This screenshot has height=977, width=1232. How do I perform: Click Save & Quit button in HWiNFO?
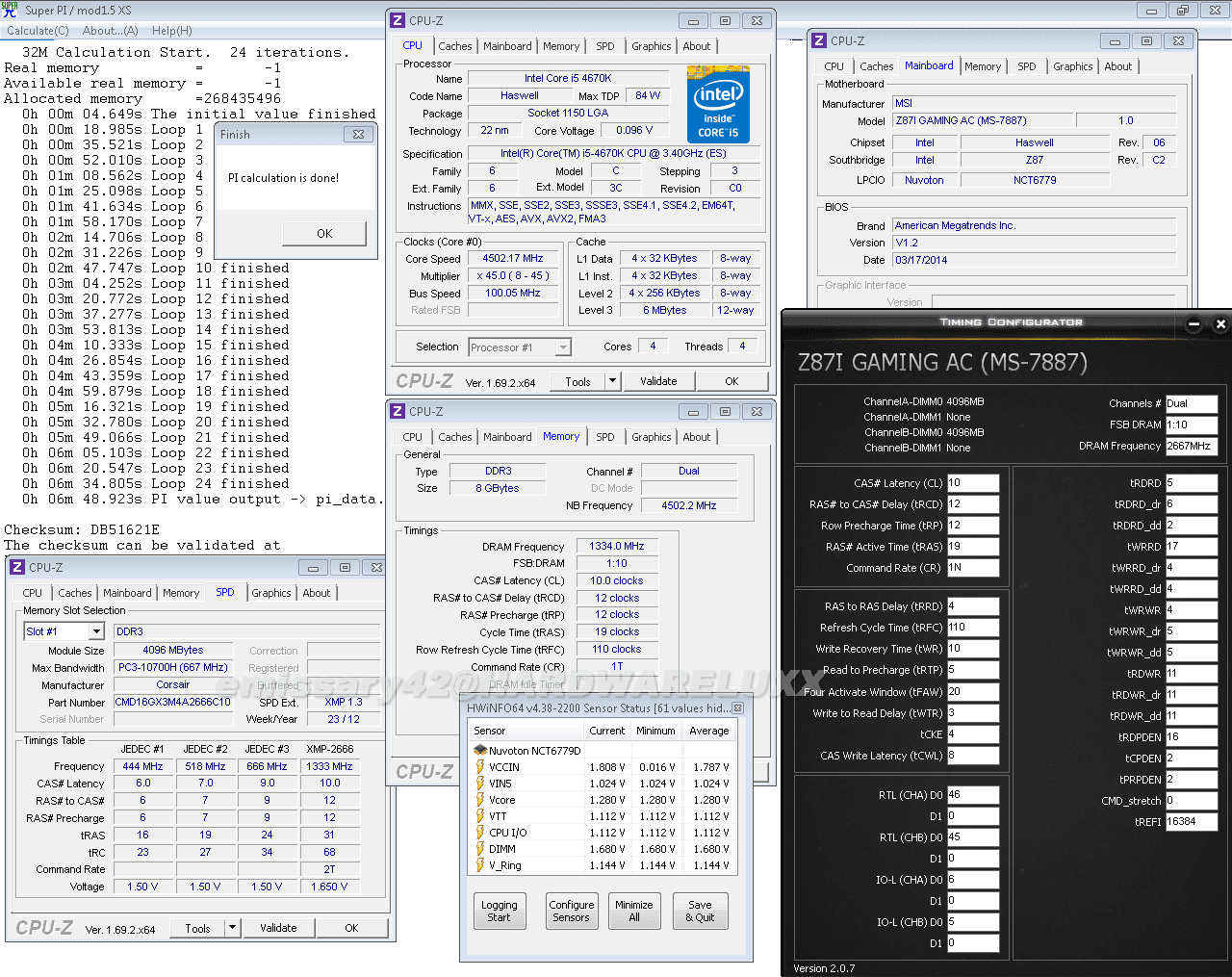tap(700, 911)
